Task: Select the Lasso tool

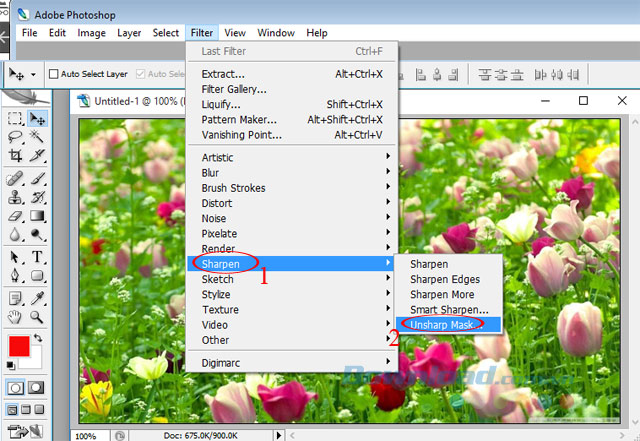Action: [15, 137]
